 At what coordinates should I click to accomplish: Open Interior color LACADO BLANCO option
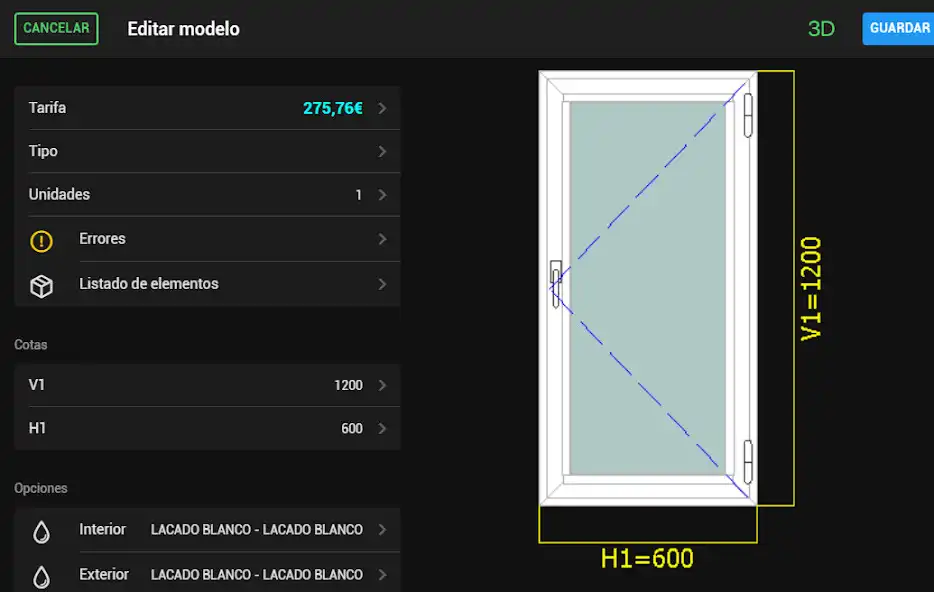click(x=256, y=530)
